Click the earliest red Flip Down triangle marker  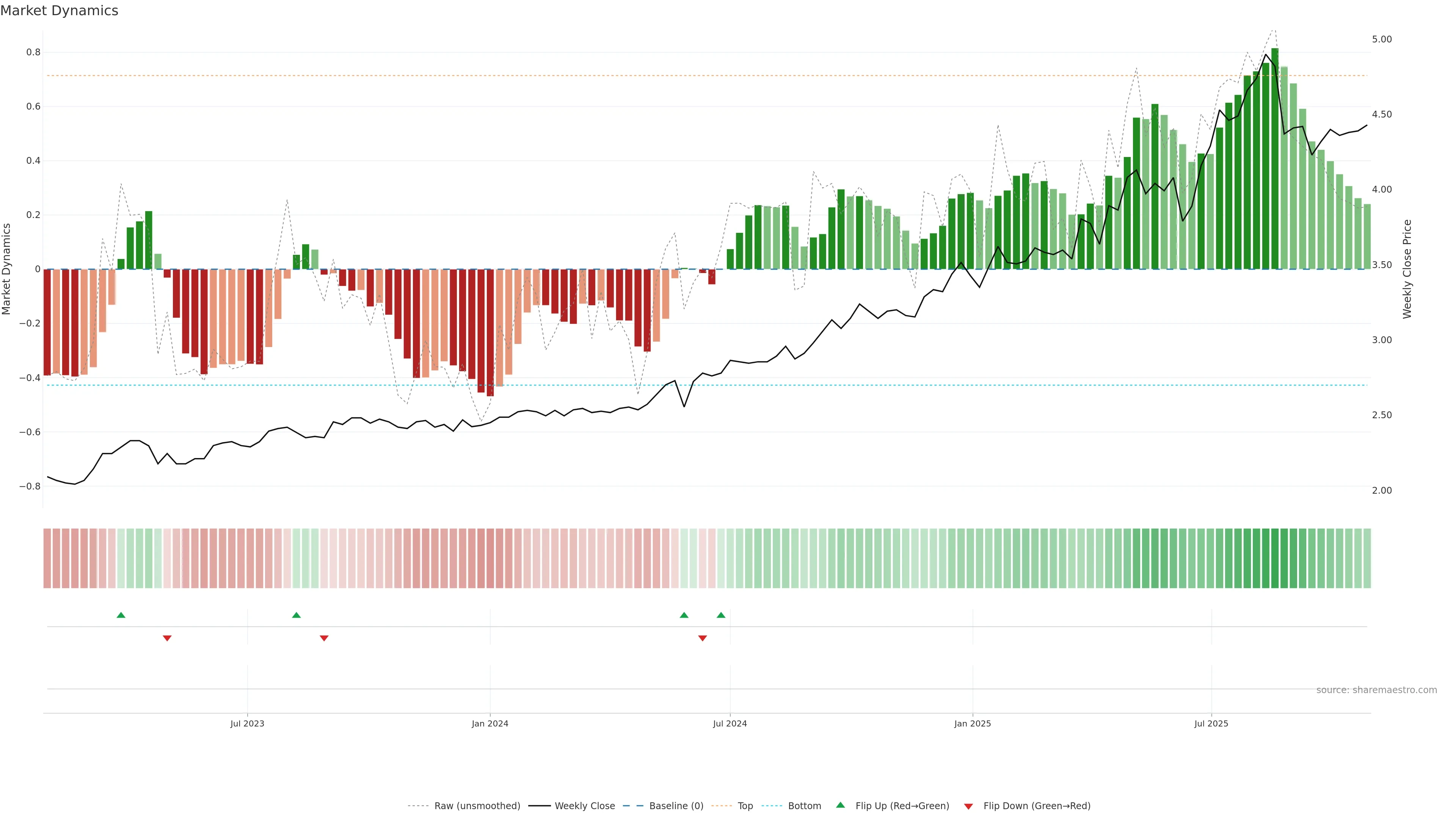167,638
